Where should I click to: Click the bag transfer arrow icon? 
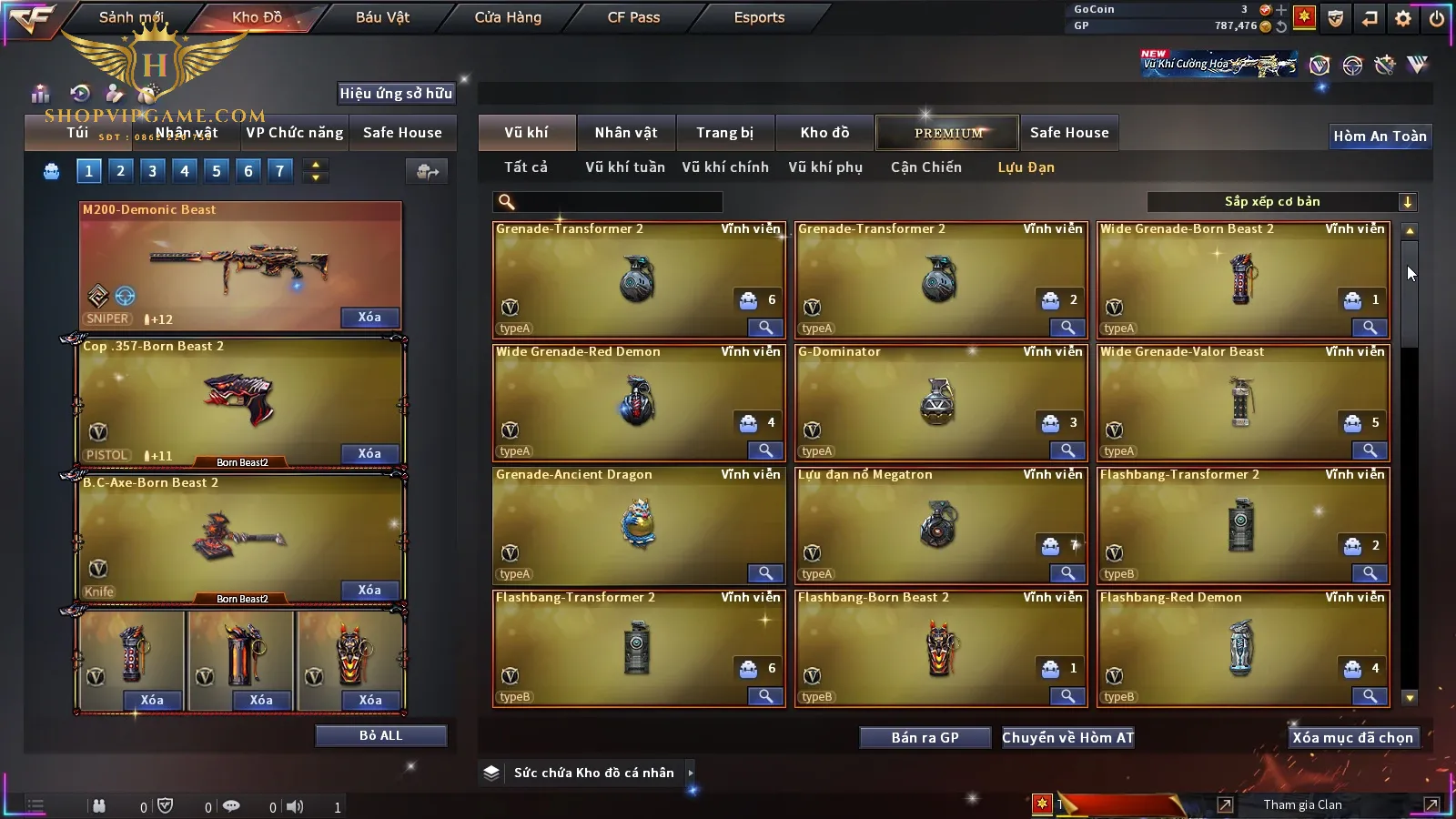pos(427,171)
